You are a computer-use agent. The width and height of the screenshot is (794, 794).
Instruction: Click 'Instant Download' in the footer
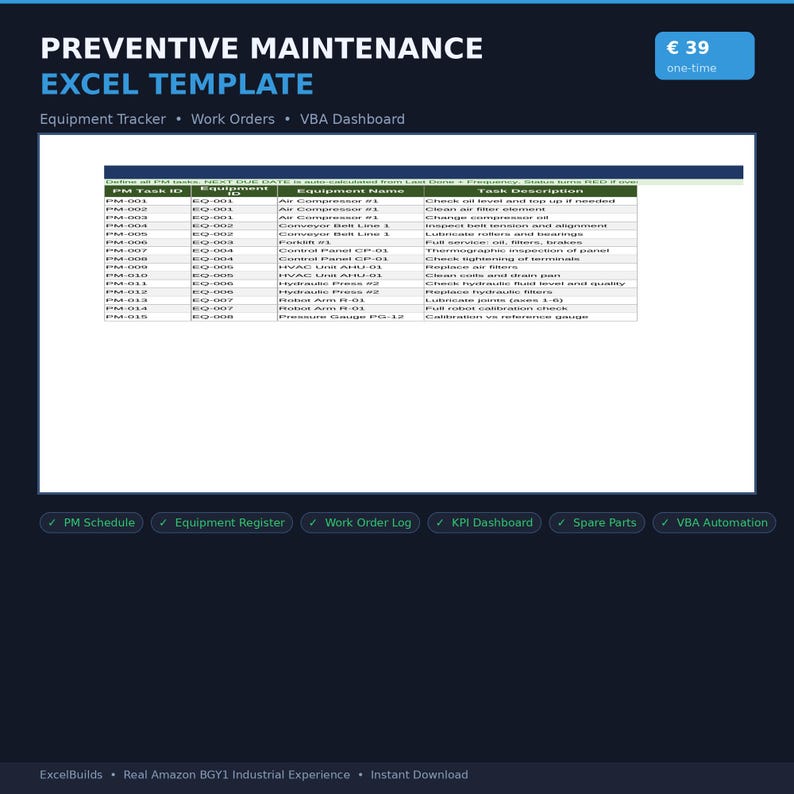(419, 775)
